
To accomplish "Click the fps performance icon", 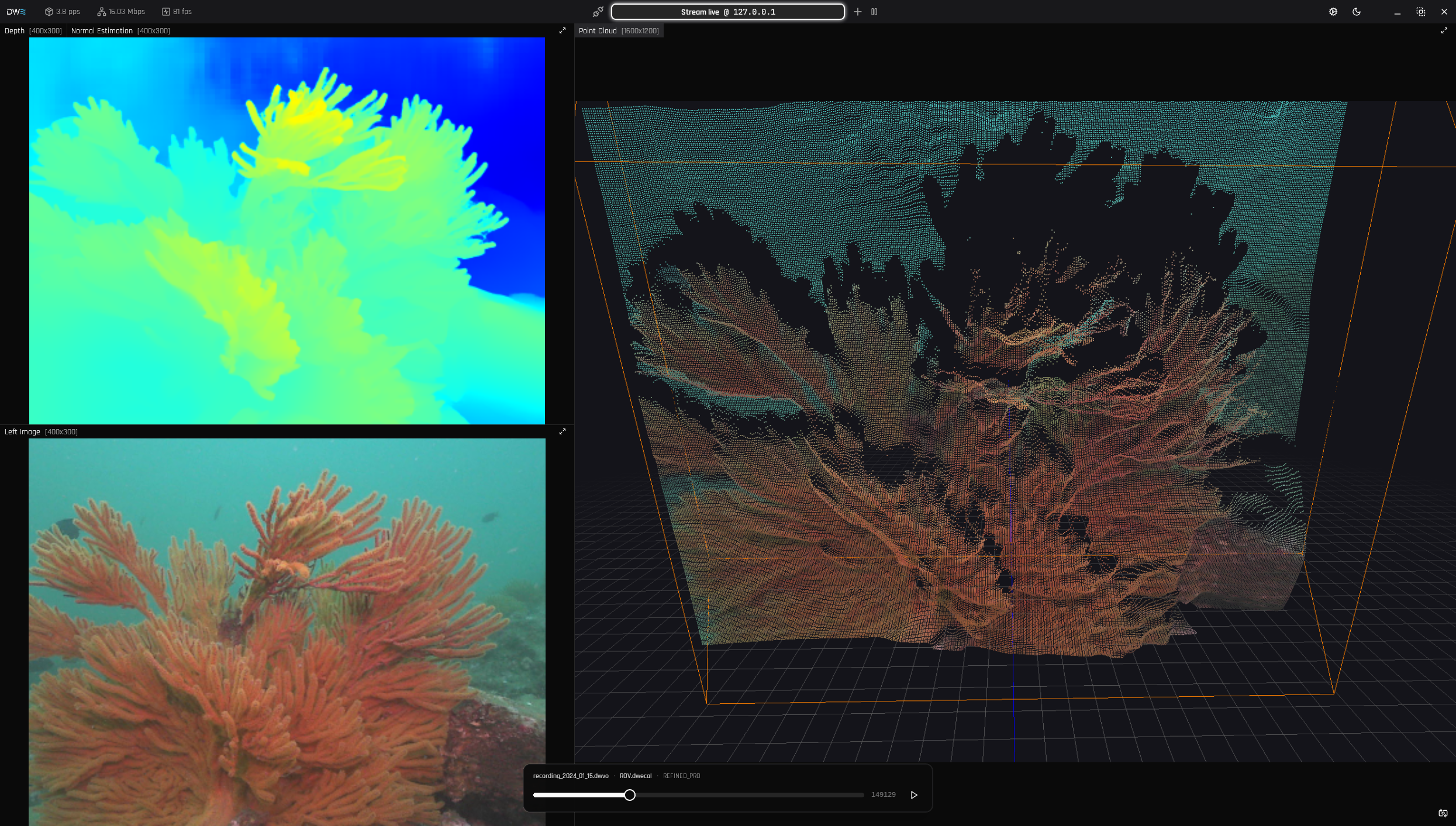I will (166, 12).
